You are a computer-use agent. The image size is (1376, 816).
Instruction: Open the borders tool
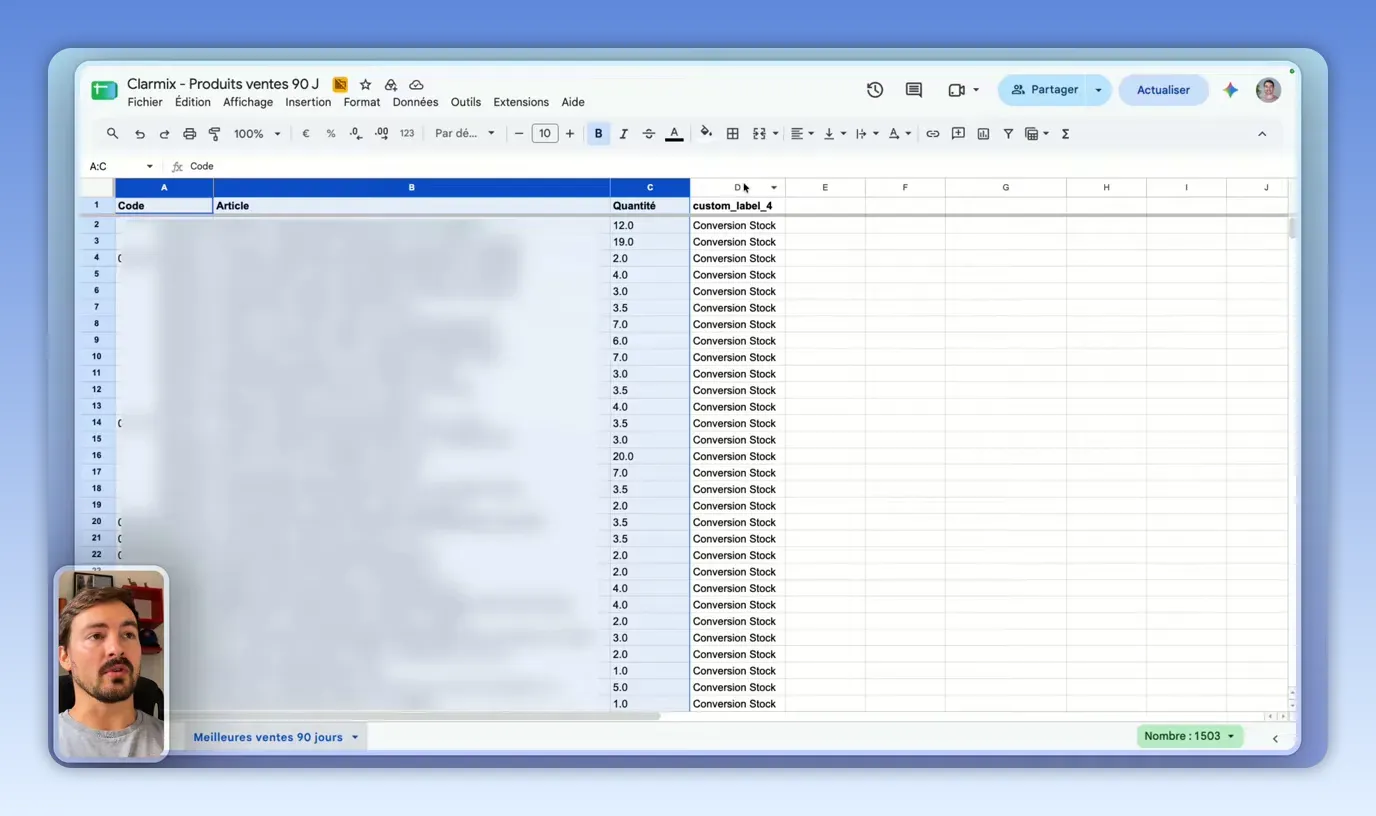732,134
